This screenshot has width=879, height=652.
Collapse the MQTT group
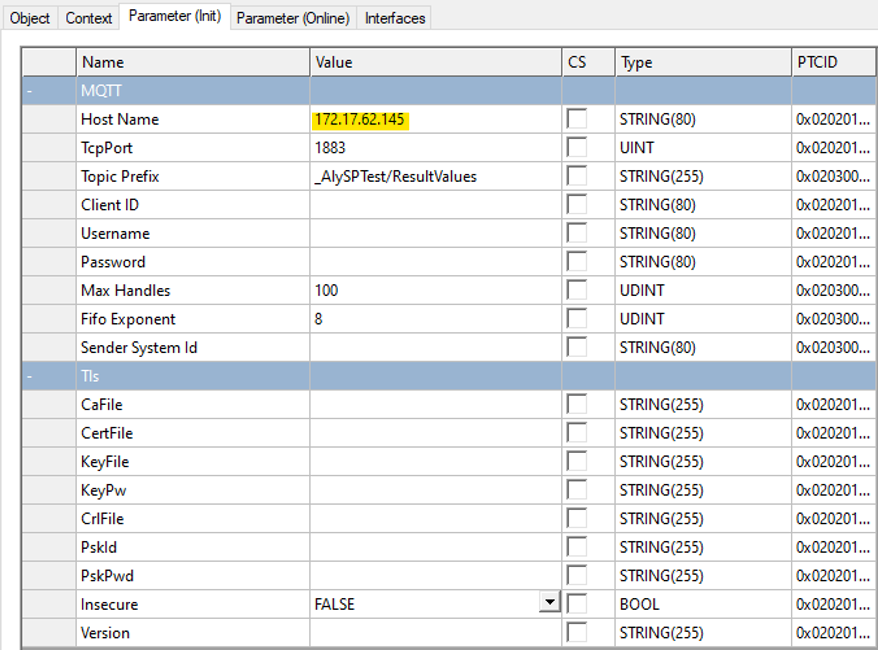(29, 91)
